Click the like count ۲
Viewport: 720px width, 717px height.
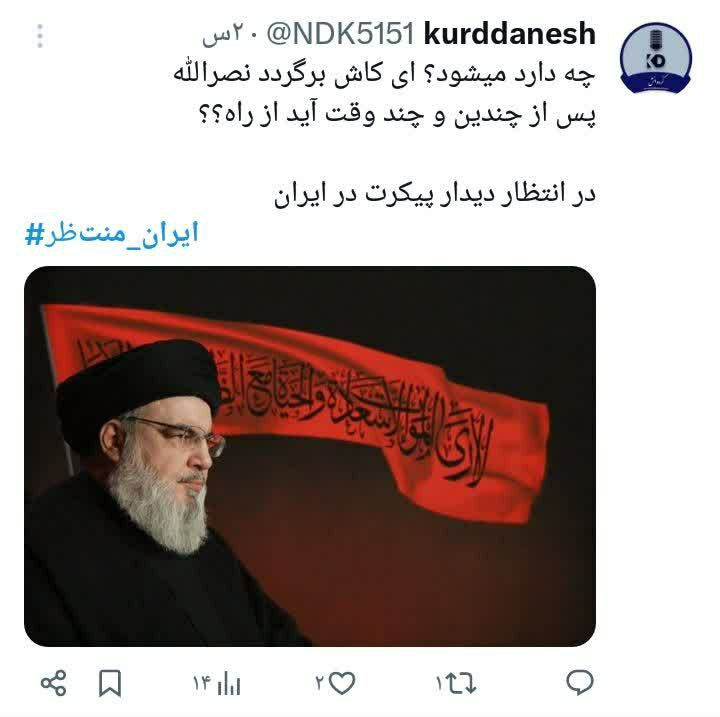pos(320,683)
